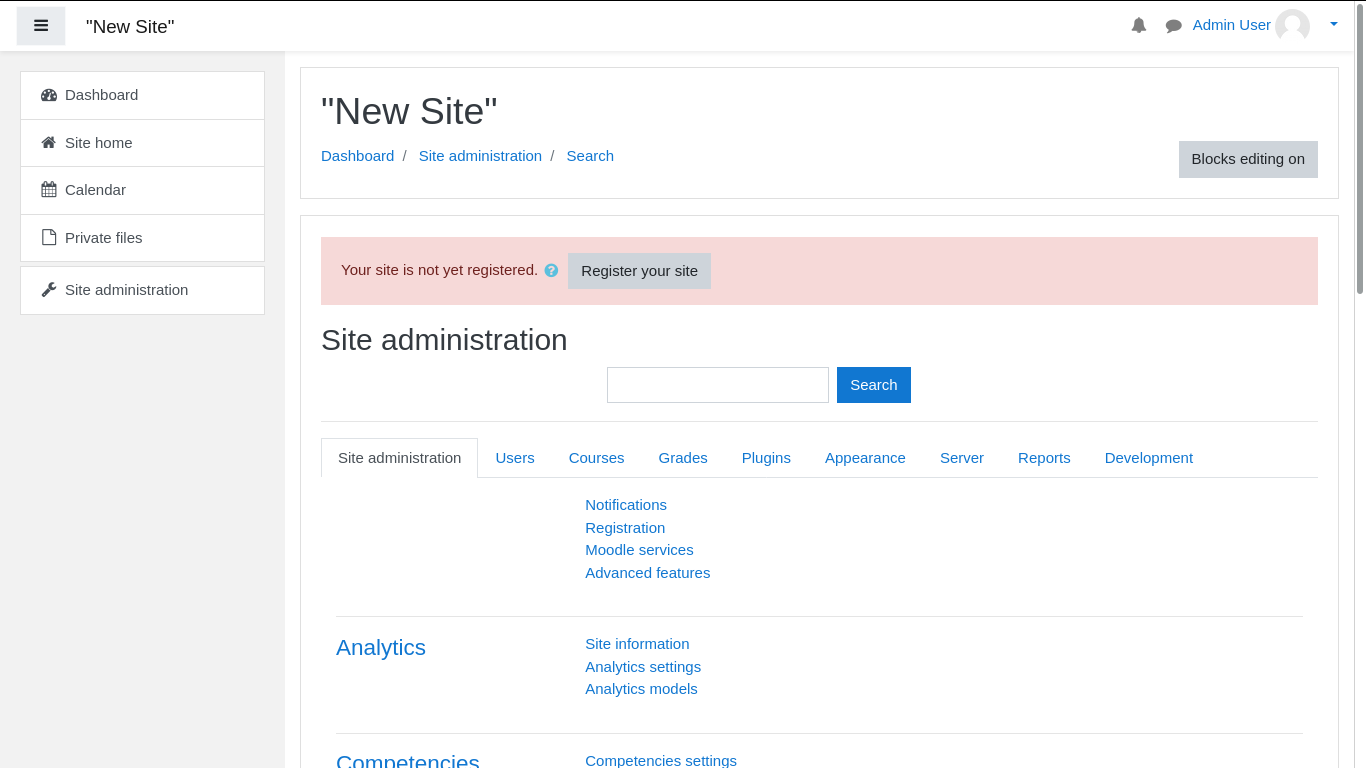Open the Grades tab

click(x=683, y=458)
